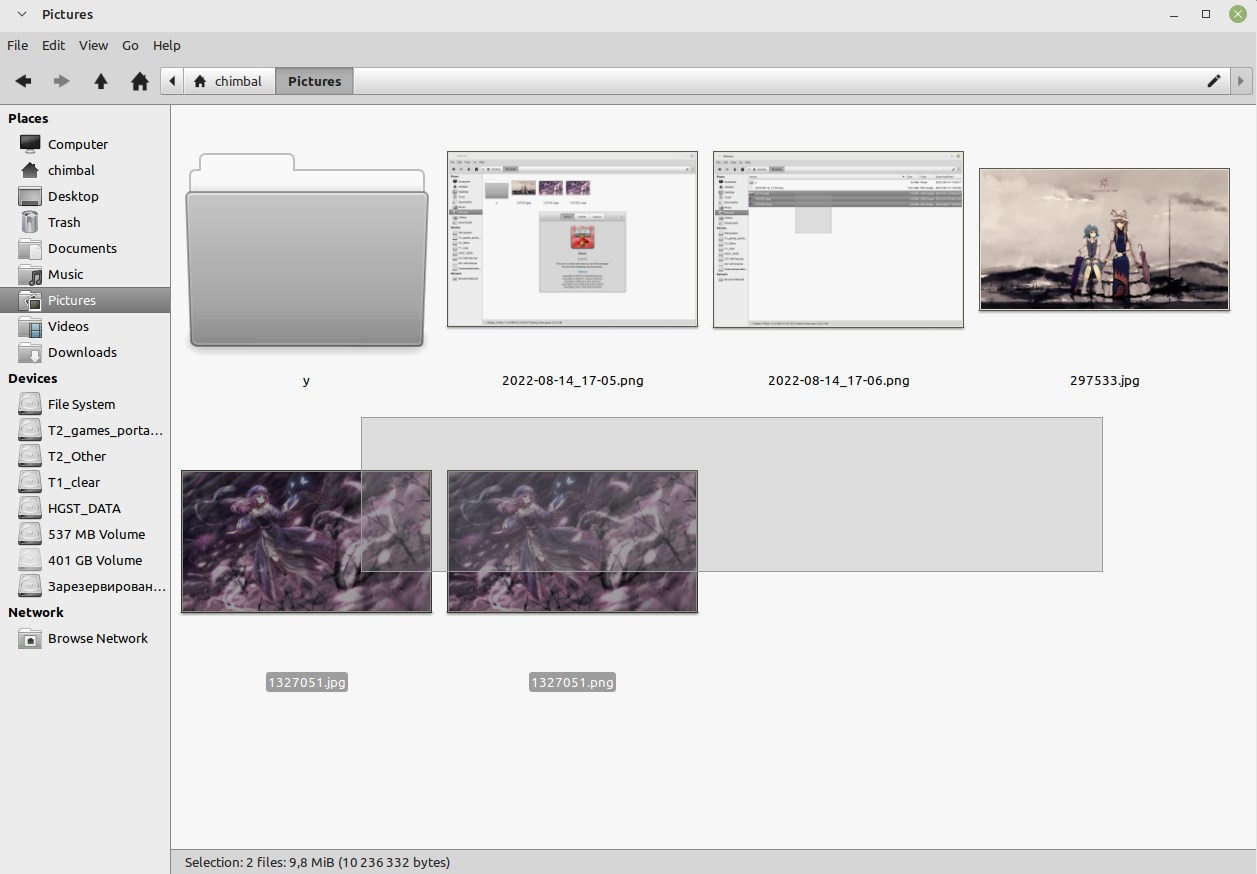Click the Forward navigation arrow

[62, 81]
